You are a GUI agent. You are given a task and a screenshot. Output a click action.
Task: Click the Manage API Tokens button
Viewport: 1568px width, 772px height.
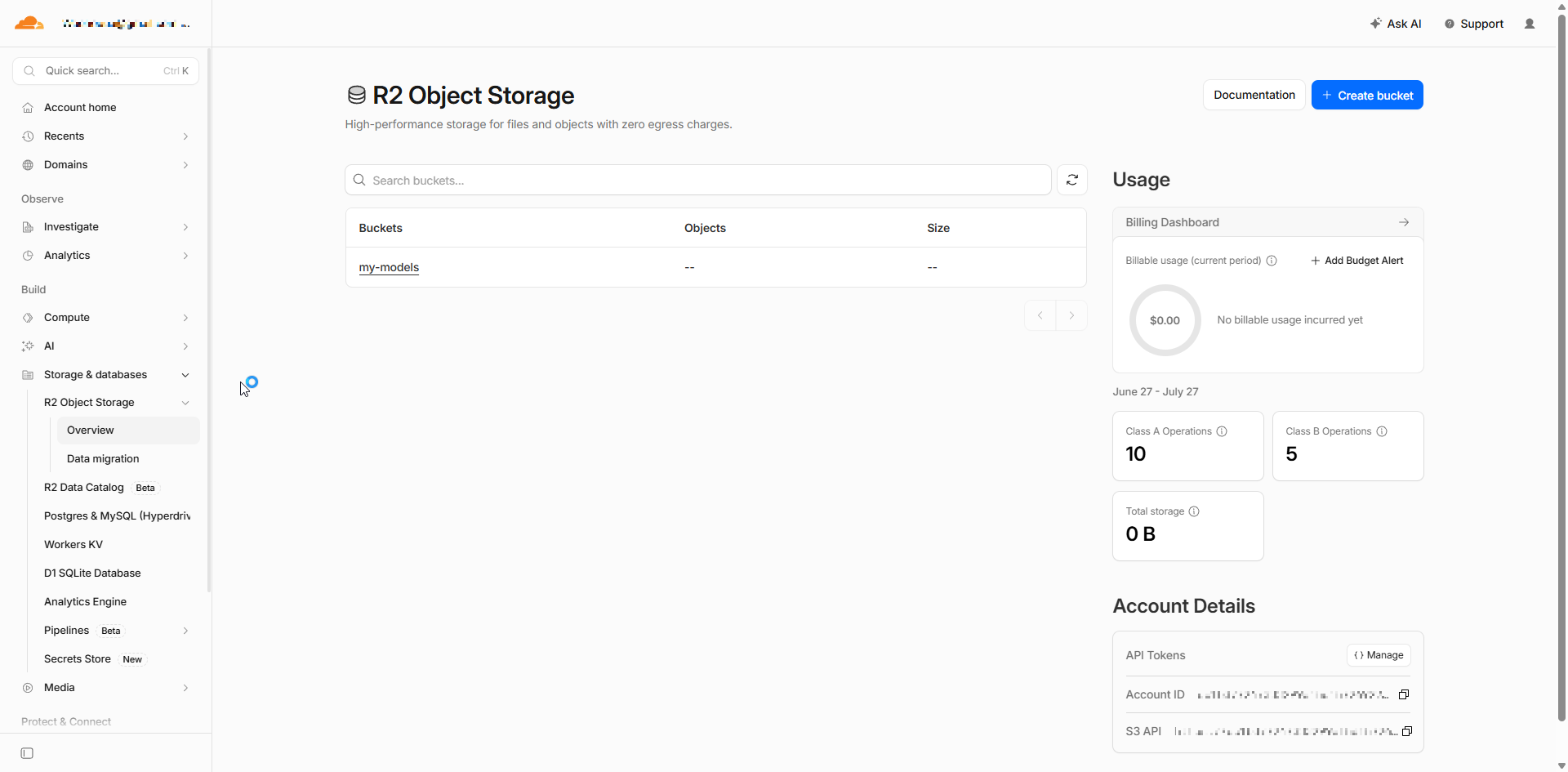pyautogui.click(x=1379, y=655)
